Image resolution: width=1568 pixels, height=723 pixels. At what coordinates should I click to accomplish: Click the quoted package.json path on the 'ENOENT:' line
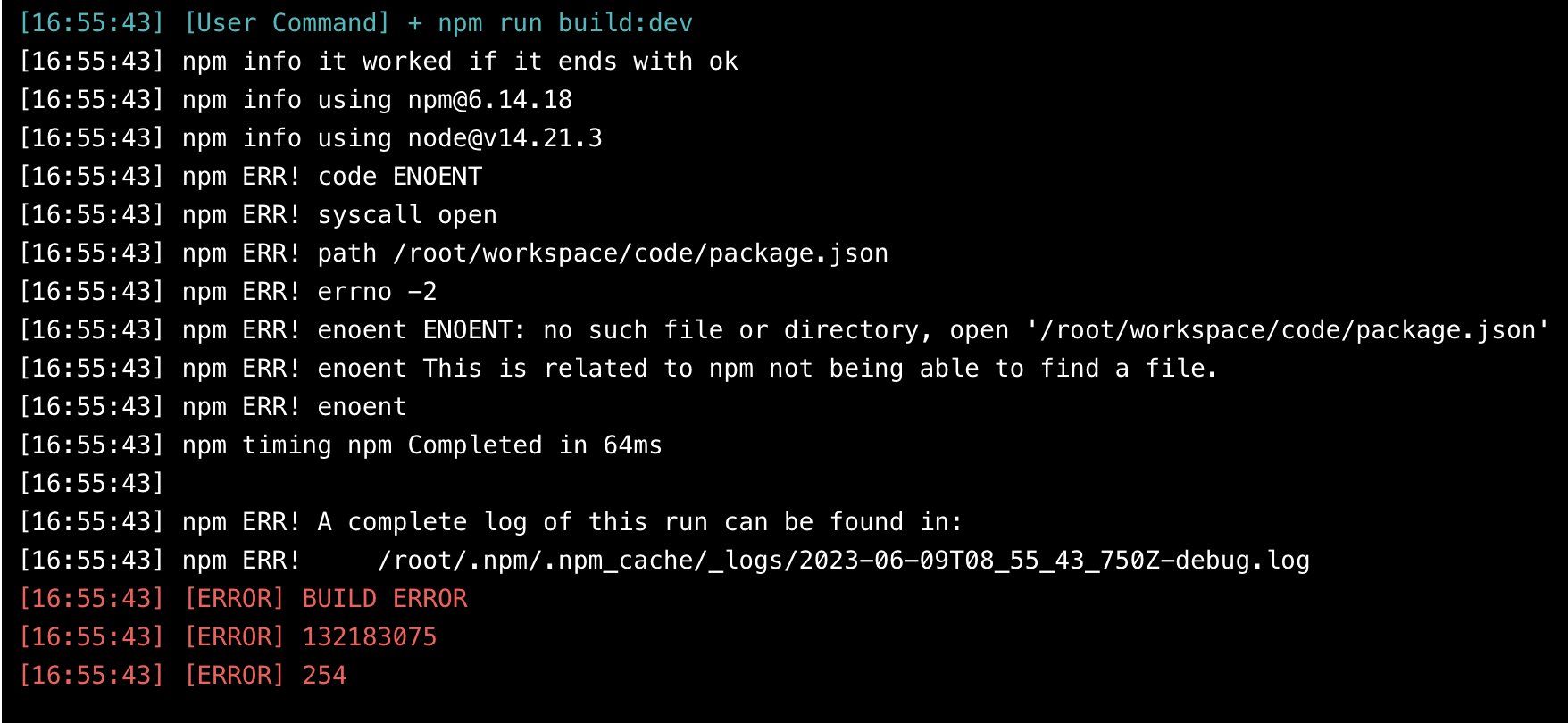[x=1287, y=330]
